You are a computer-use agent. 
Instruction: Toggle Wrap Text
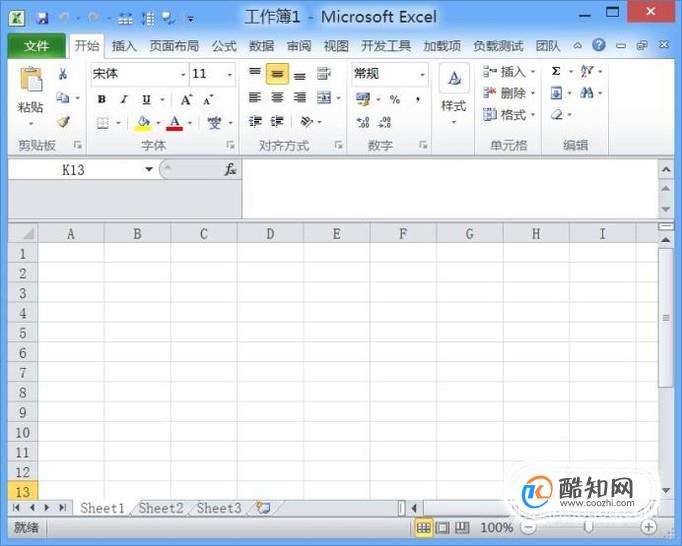tap(324, 74)
